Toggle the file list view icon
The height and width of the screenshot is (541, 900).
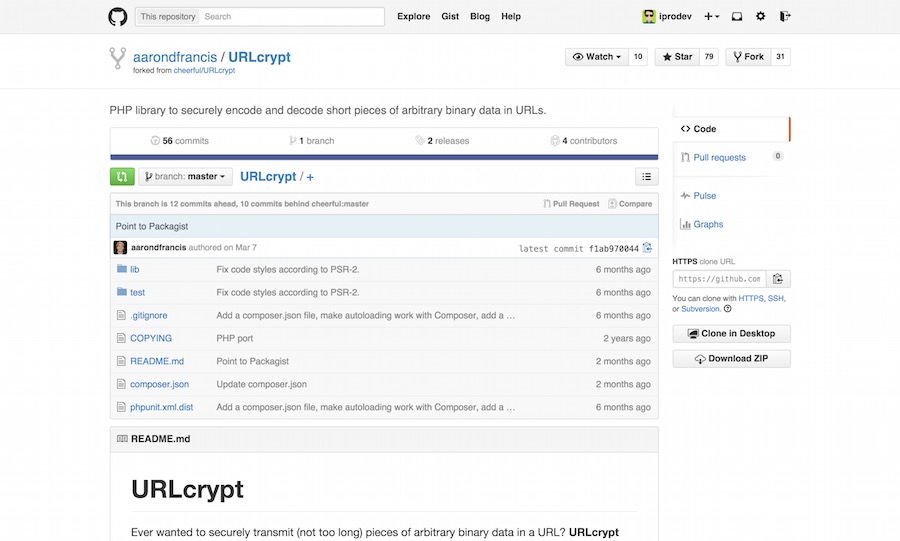pos(646,177)
